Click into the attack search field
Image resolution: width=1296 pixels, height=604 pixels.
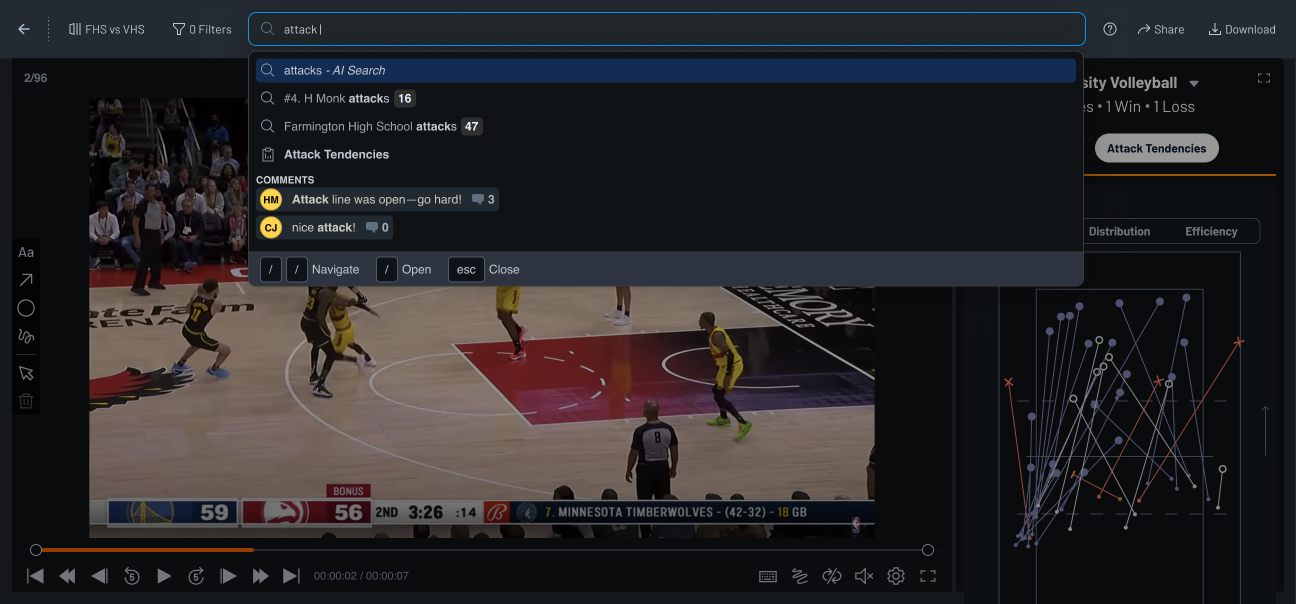(666, 29)
